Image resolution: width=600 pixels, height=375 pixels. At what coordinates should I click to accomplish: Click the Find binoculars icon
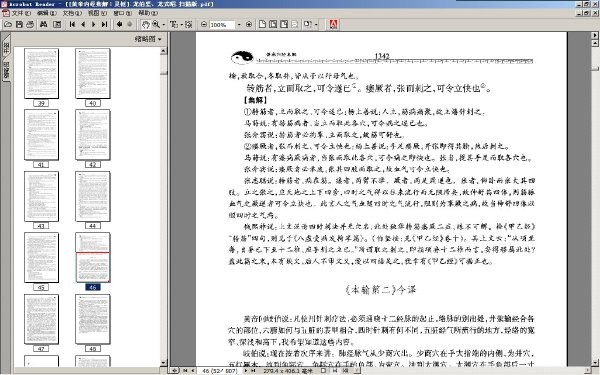(x=43, y=24)
